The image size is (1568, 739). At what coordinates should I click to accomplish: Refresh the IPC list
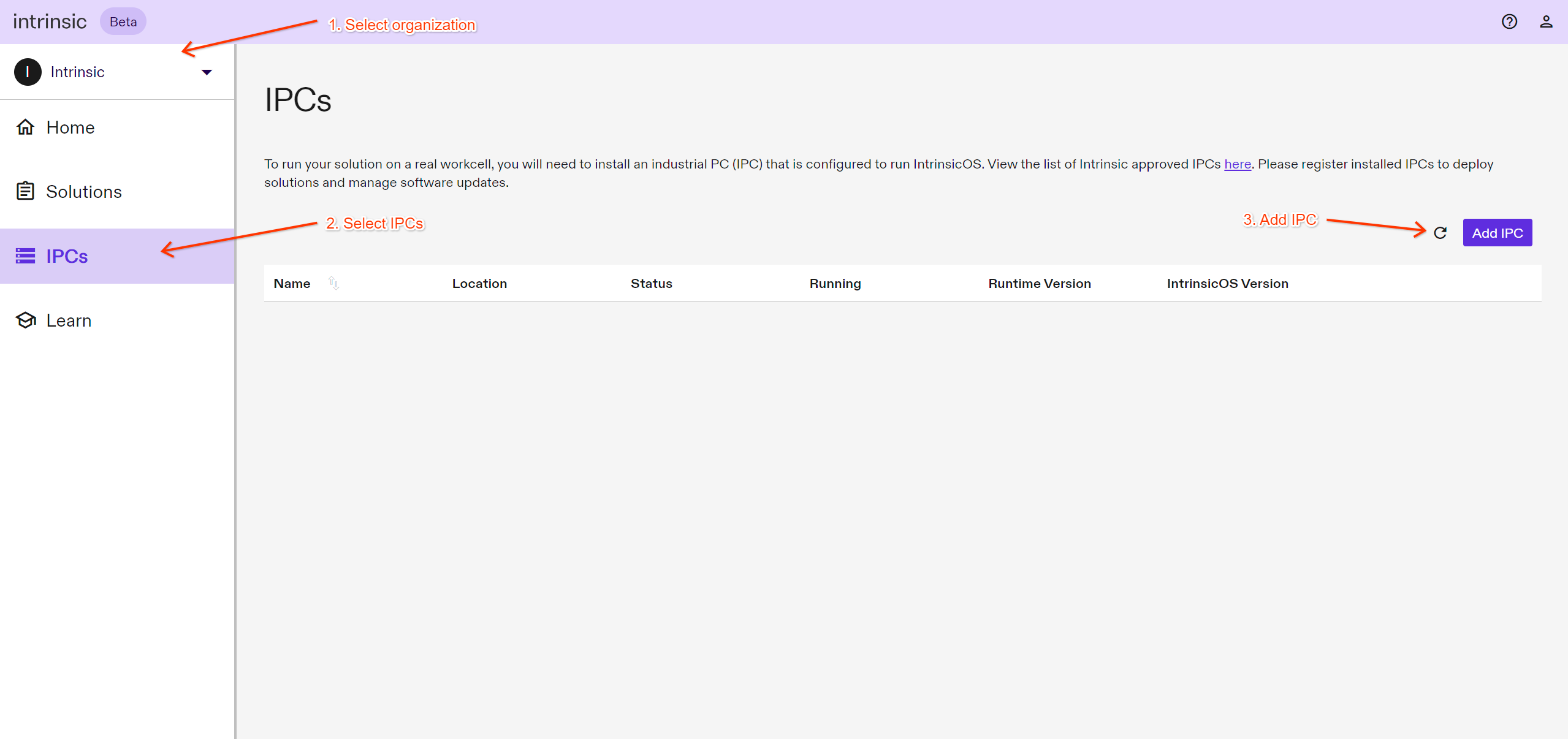tap(1440, 233)
